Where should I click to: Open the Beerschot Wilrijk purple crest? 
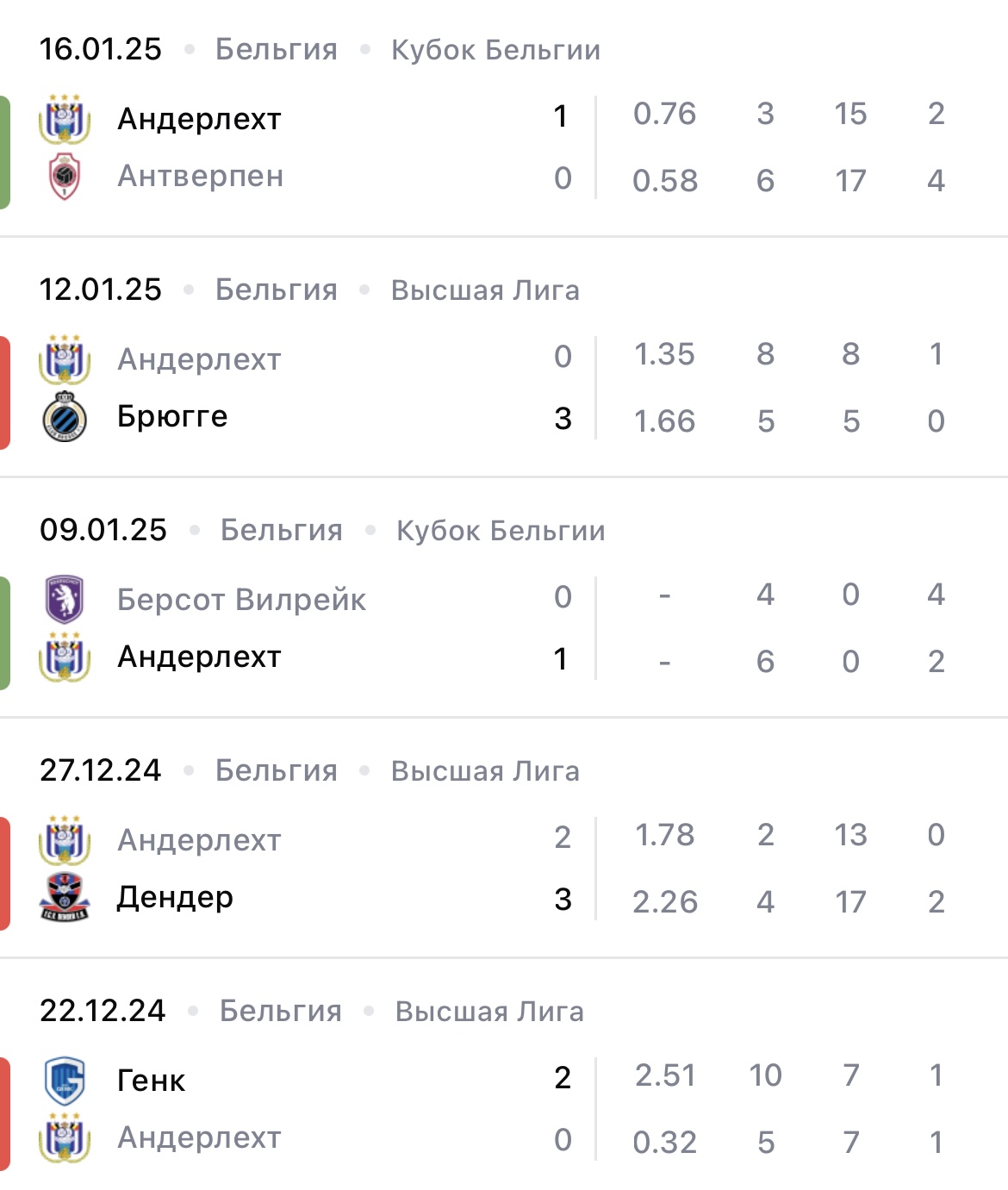point(65,599)
